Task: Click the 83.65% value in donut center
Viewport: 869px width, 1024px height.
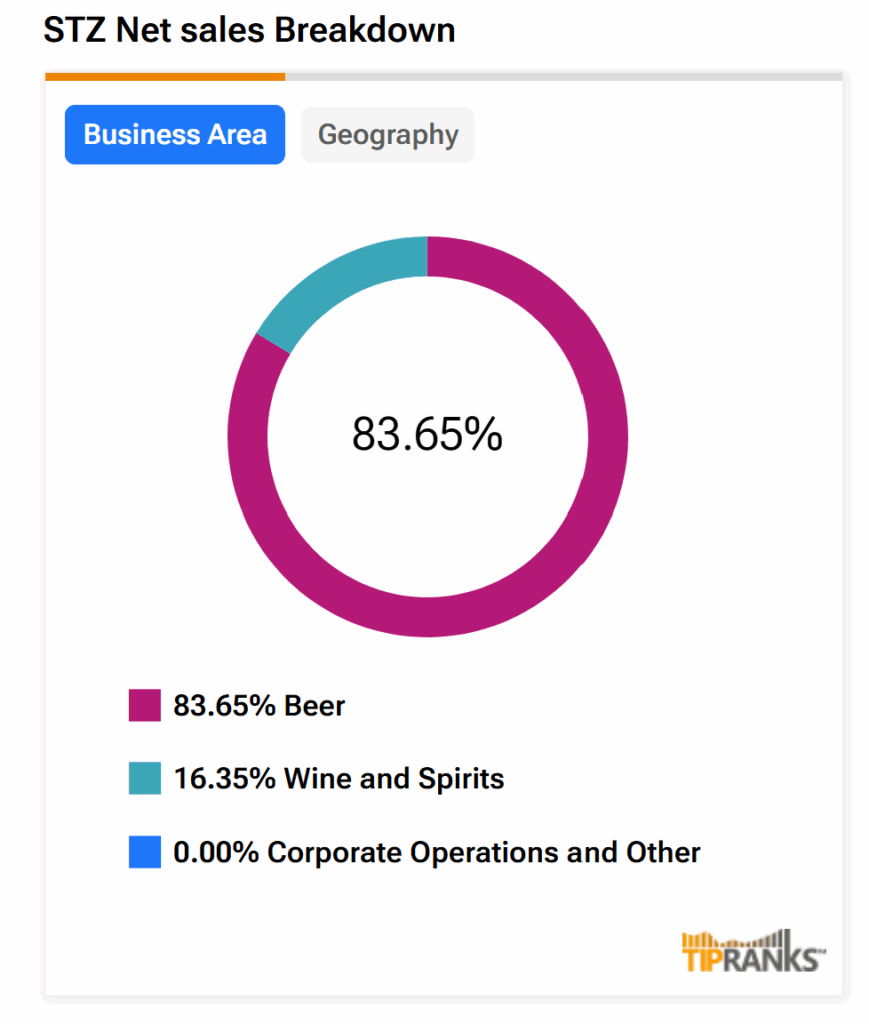Action: point(427,434)
